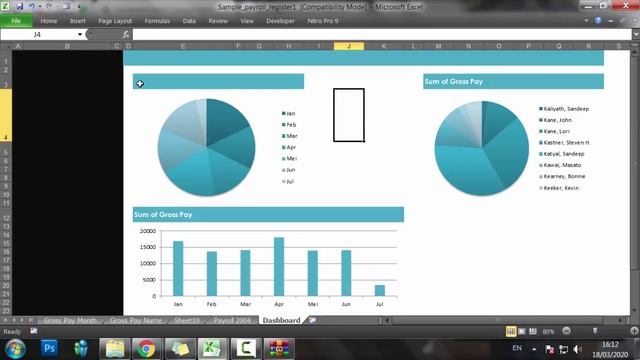Switch to the Home ribbon tab

(49, 21)
